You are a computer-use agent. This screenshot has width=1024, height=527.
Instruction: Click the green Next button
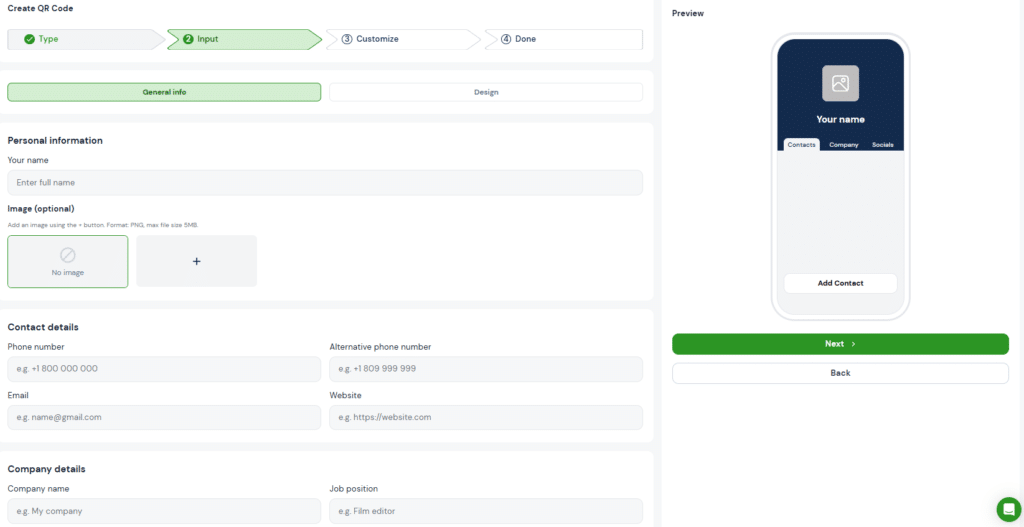click(x=840, y=344)
